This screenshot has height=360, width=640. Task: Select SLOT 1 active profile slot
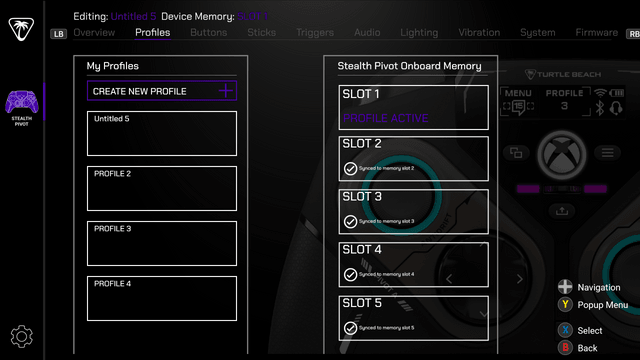[413, 107]
